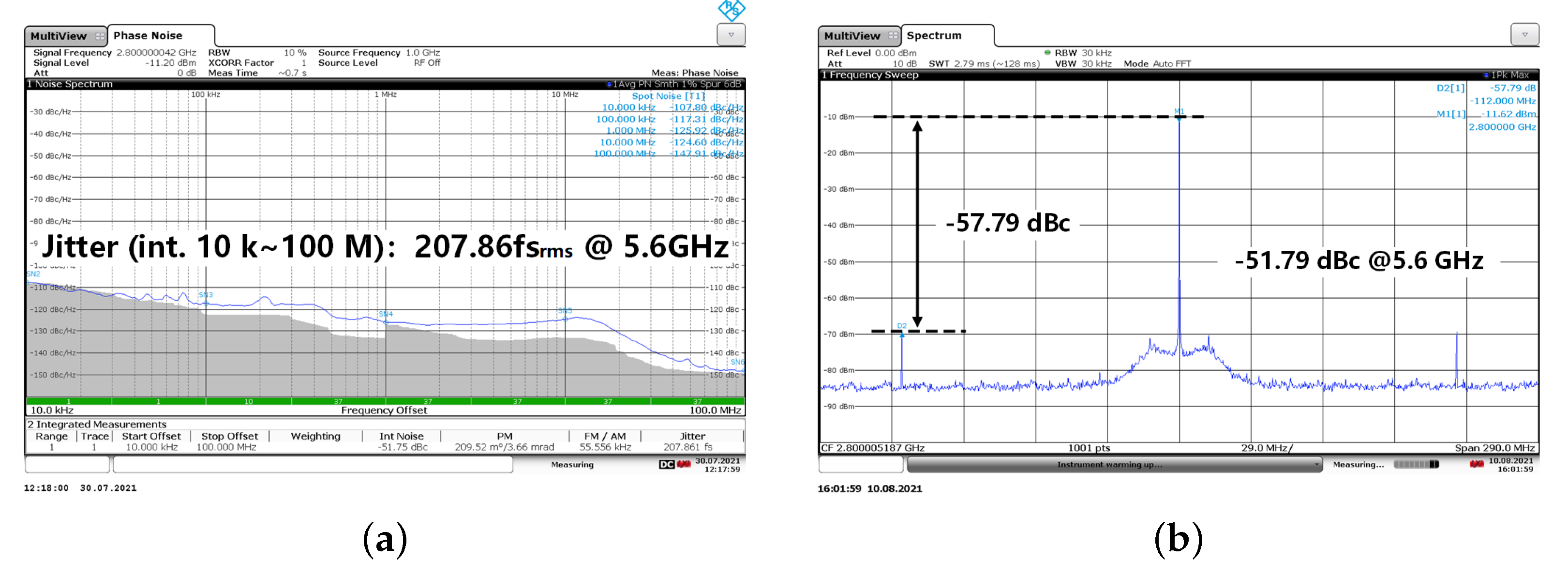Open dropdown arrow at Phase Noise window top right
Image resolution: width=1568 pixels, height=577 pixels.
point(731,35)
